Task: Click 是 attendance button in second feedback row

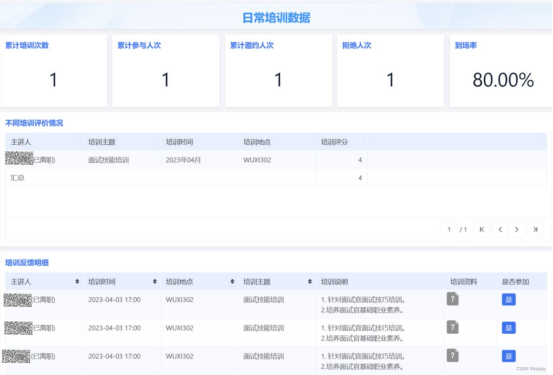Action: [509, 328]
